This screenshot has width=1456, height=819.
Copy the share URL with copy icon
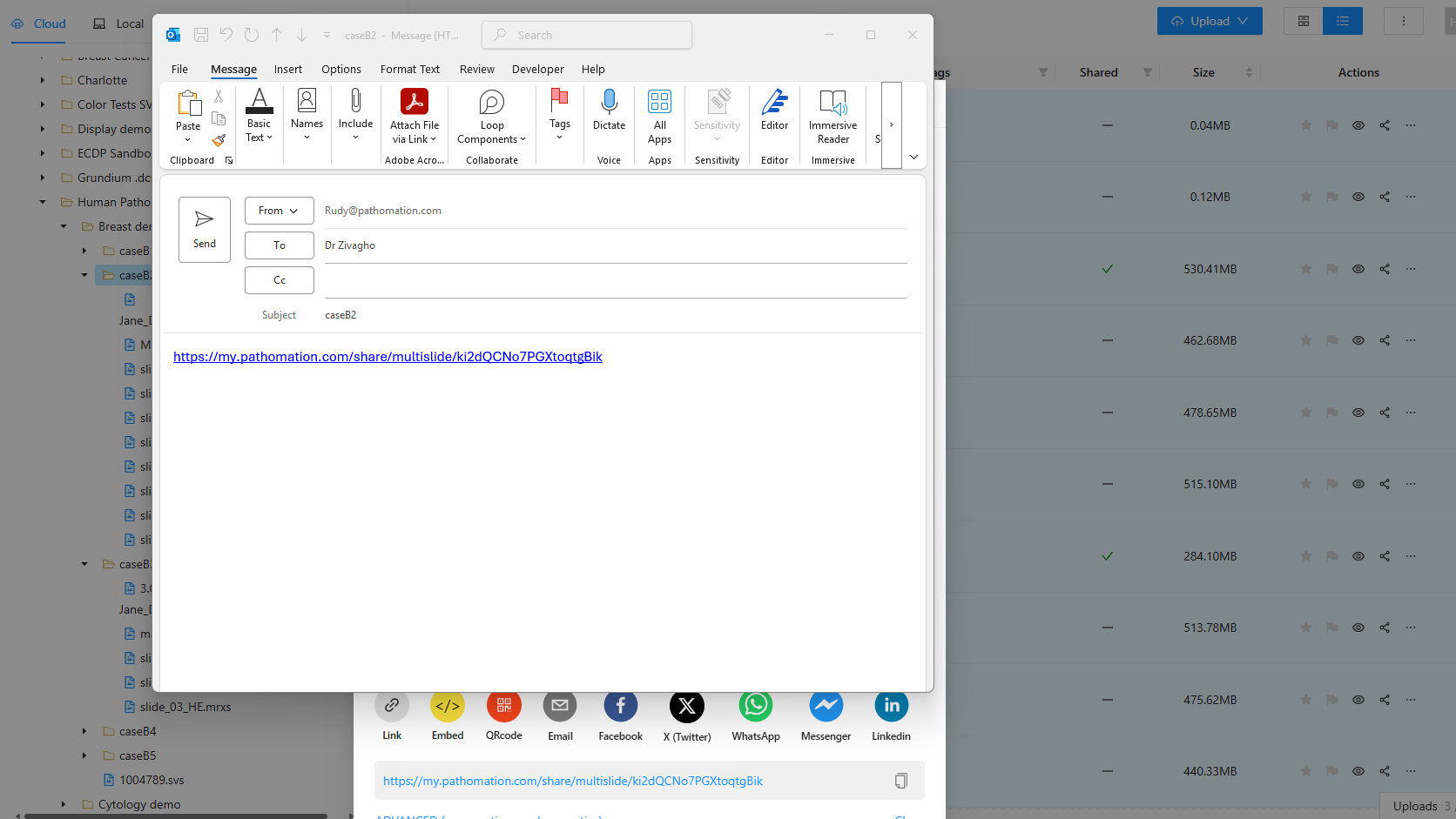(x=901, y=781)
